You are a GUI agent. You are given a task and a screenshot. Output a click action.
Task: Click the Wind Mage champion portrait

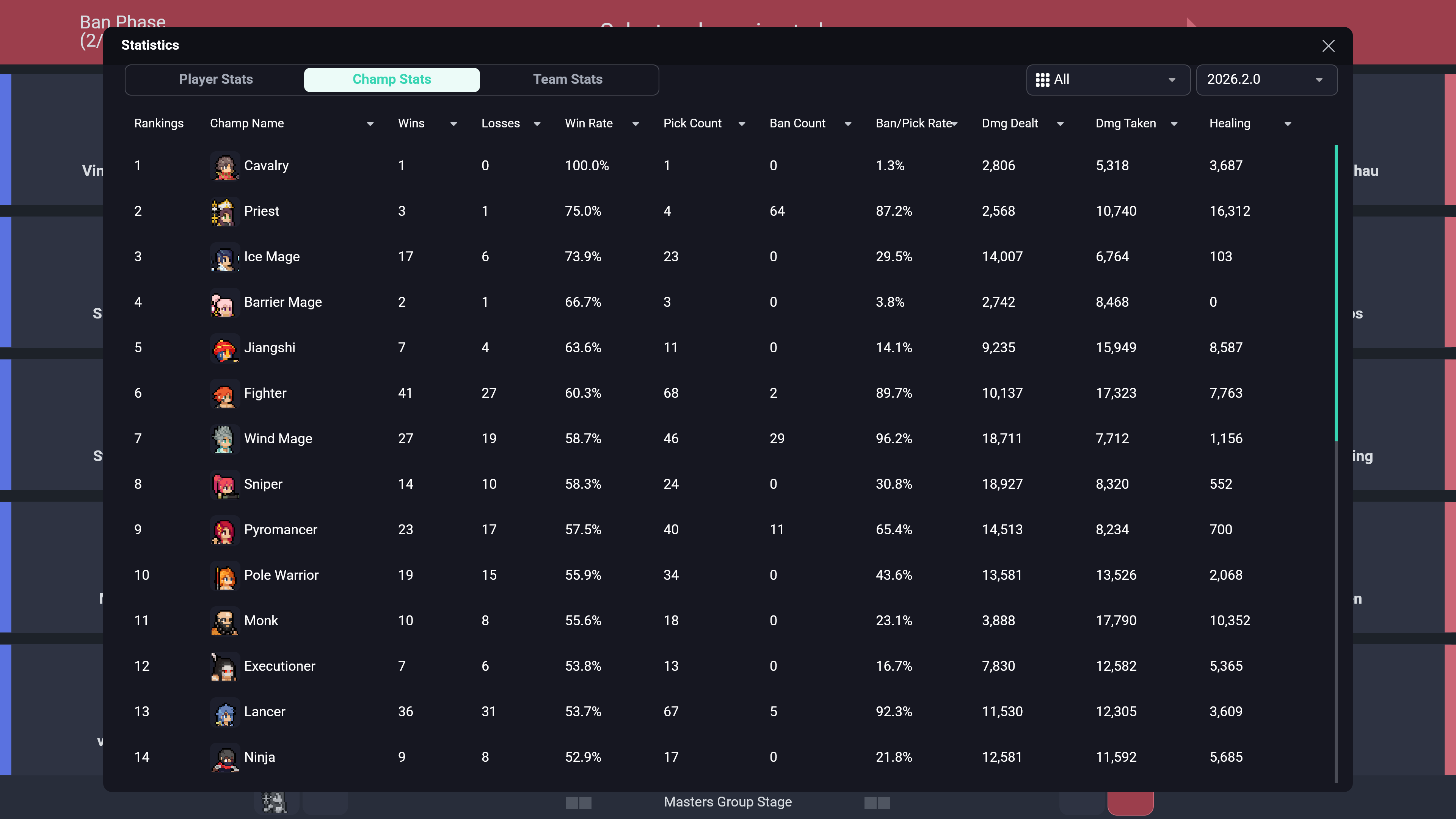point(224,439)
